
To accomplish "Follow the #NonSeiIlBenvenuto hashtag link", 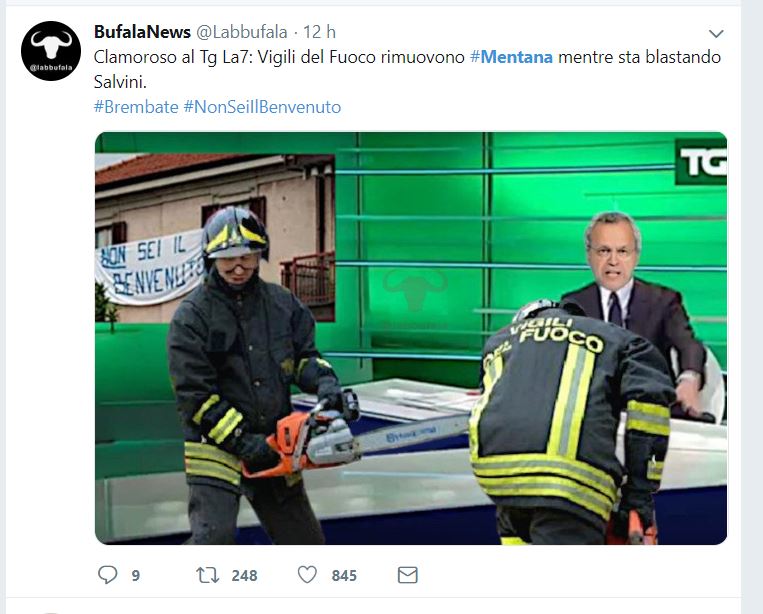I will (x=262, y=107).
